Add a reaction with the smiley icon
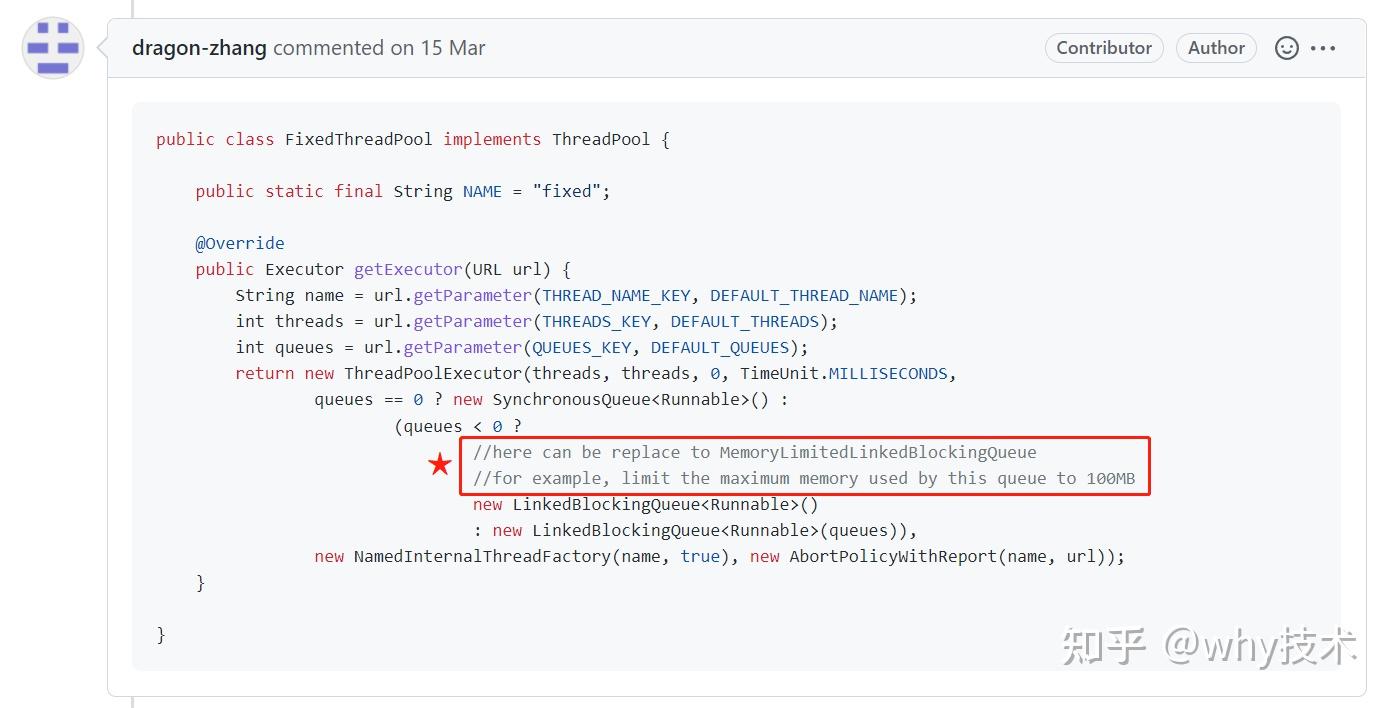 (x=1286, y=48)
